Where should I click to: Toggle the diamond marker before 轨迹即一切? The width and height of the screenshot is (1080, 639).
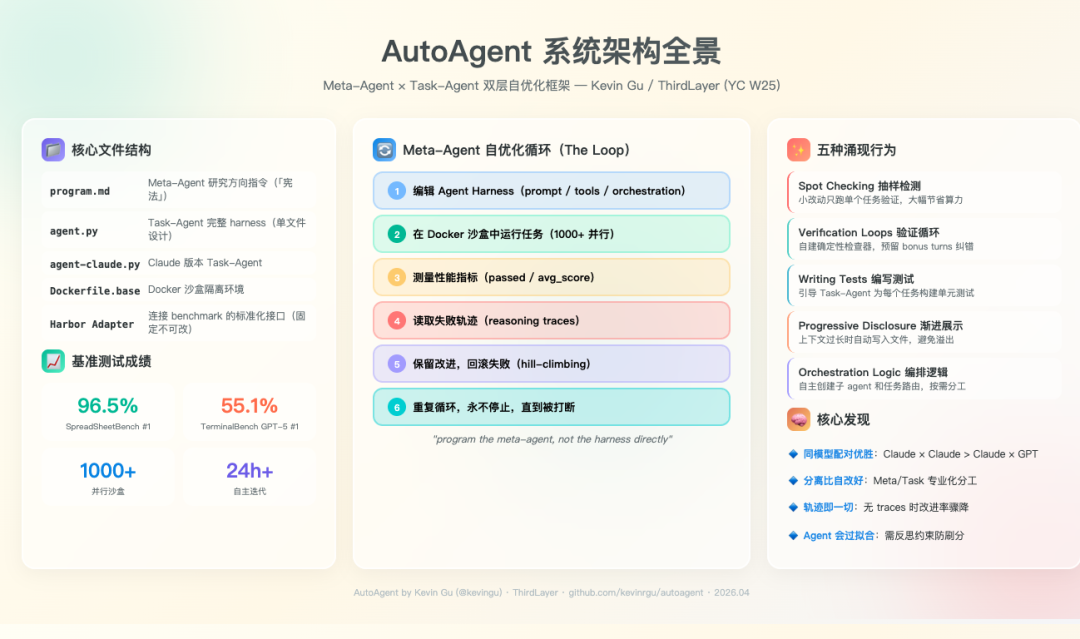(x=793, y=507)
